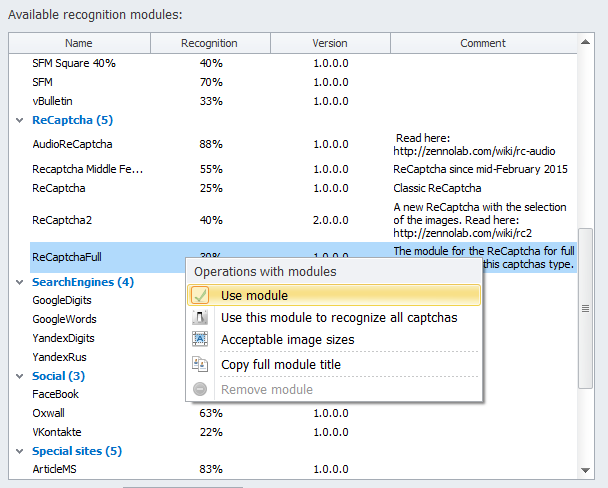Click the Remove module minus icon
Image resolution: width=608 pixels, height=488 pixels.
coord(200,389)
